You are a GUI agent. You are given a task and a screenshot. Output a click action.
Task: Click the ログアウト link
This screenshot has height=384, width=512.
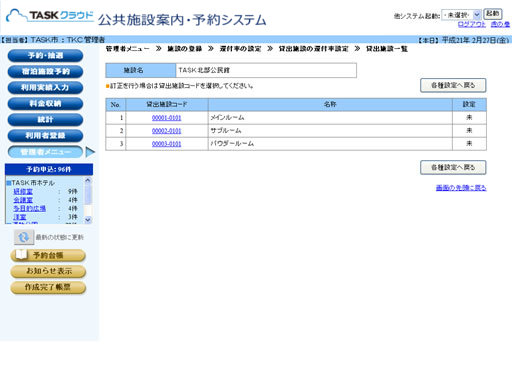(472, 24)
